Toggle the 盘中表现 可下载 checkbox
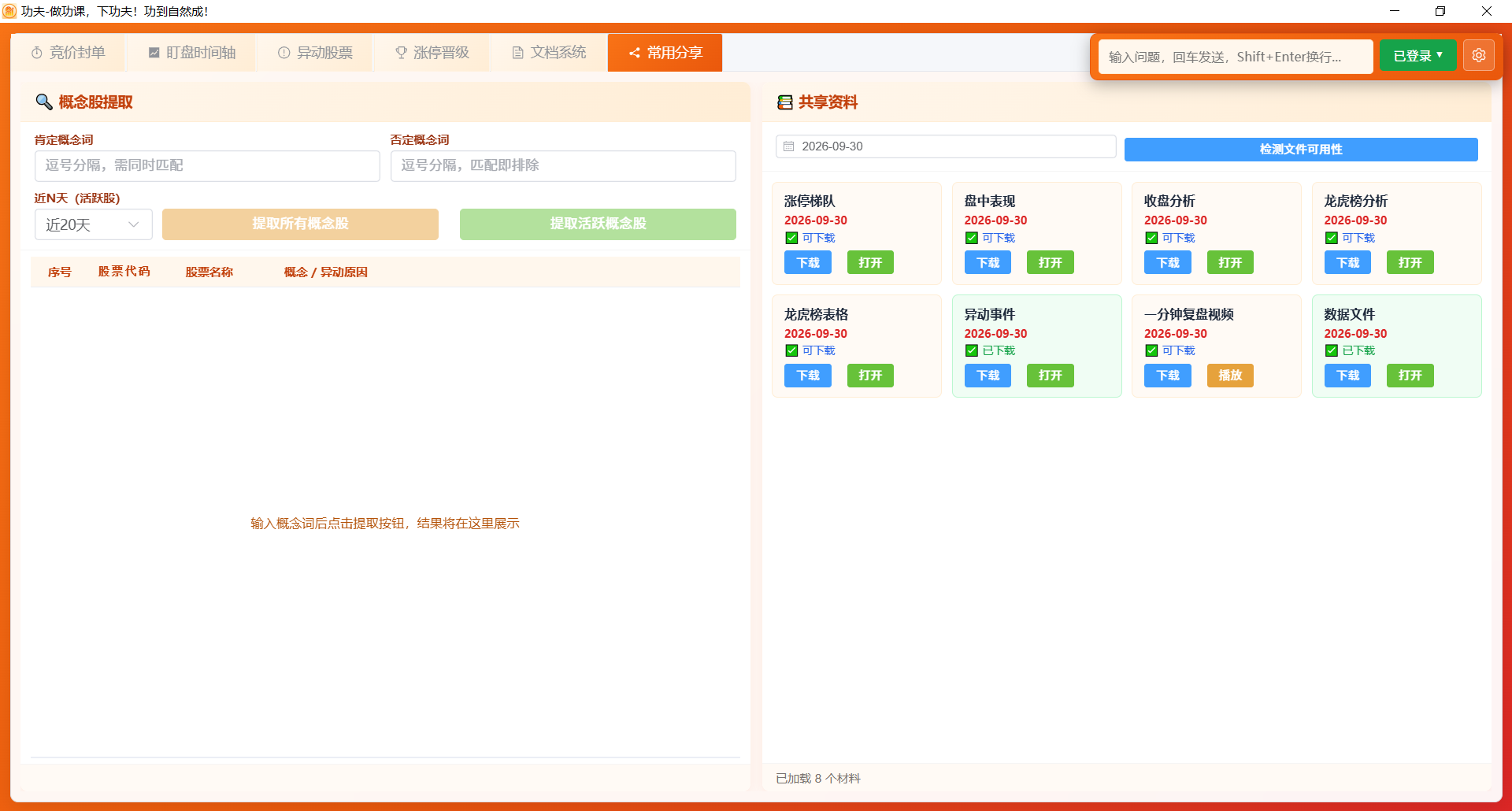Viewport: 1512px width, 811px height. [x=972, y=238]
